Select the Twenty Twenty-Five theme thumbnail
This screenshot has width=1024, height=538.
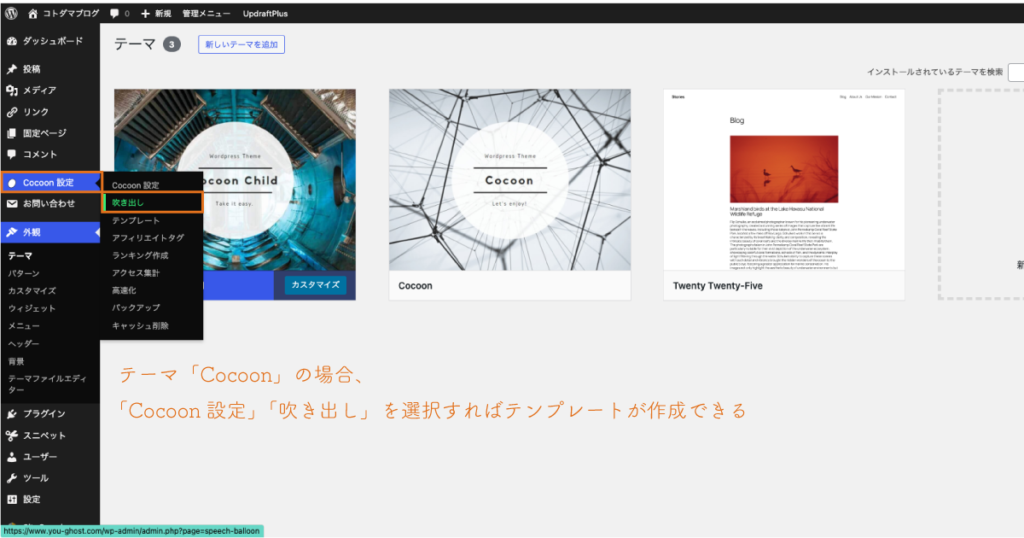[x=784, y=180]
